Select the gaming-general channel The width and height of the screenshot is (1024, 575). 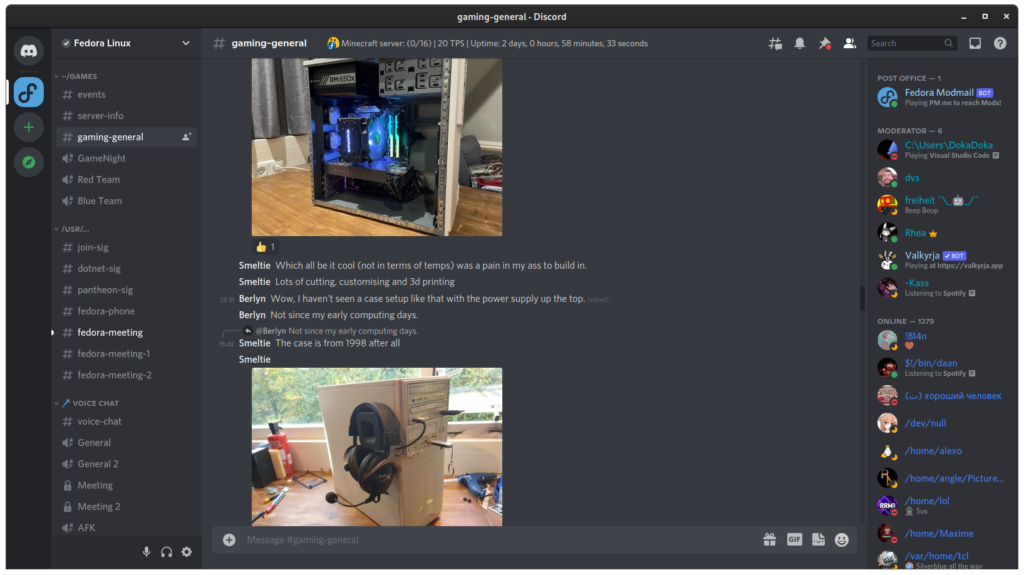pyautogui.click(x=124, y=137)
